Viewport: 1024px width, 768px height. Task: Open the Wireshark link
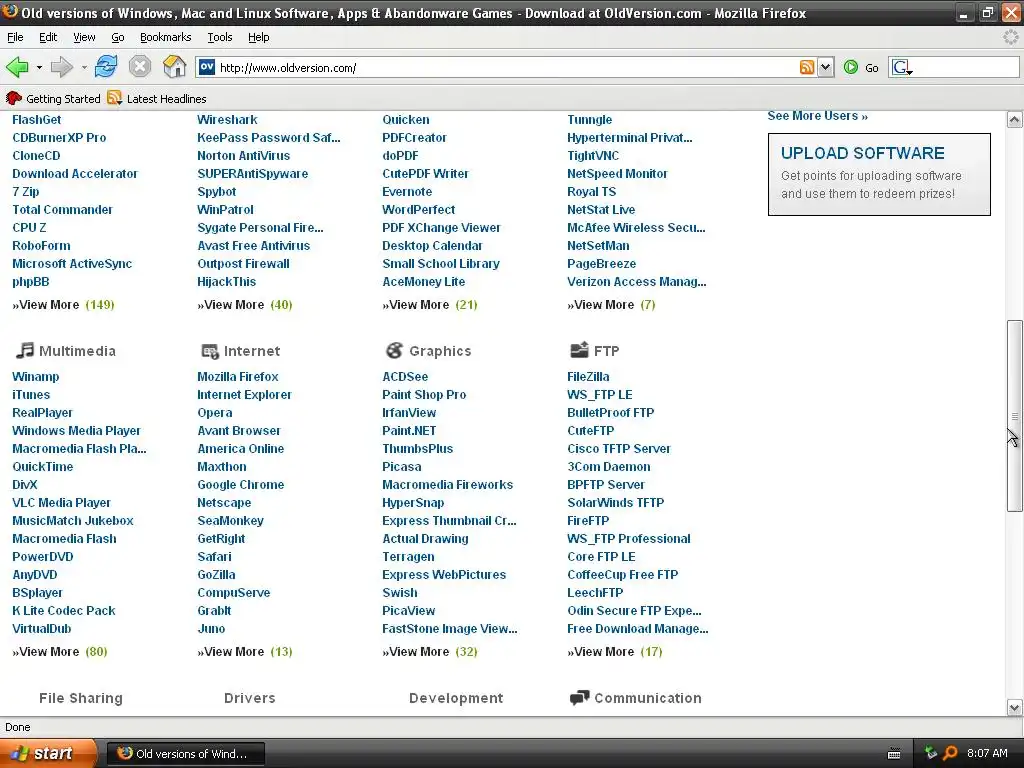pos(227,120)
